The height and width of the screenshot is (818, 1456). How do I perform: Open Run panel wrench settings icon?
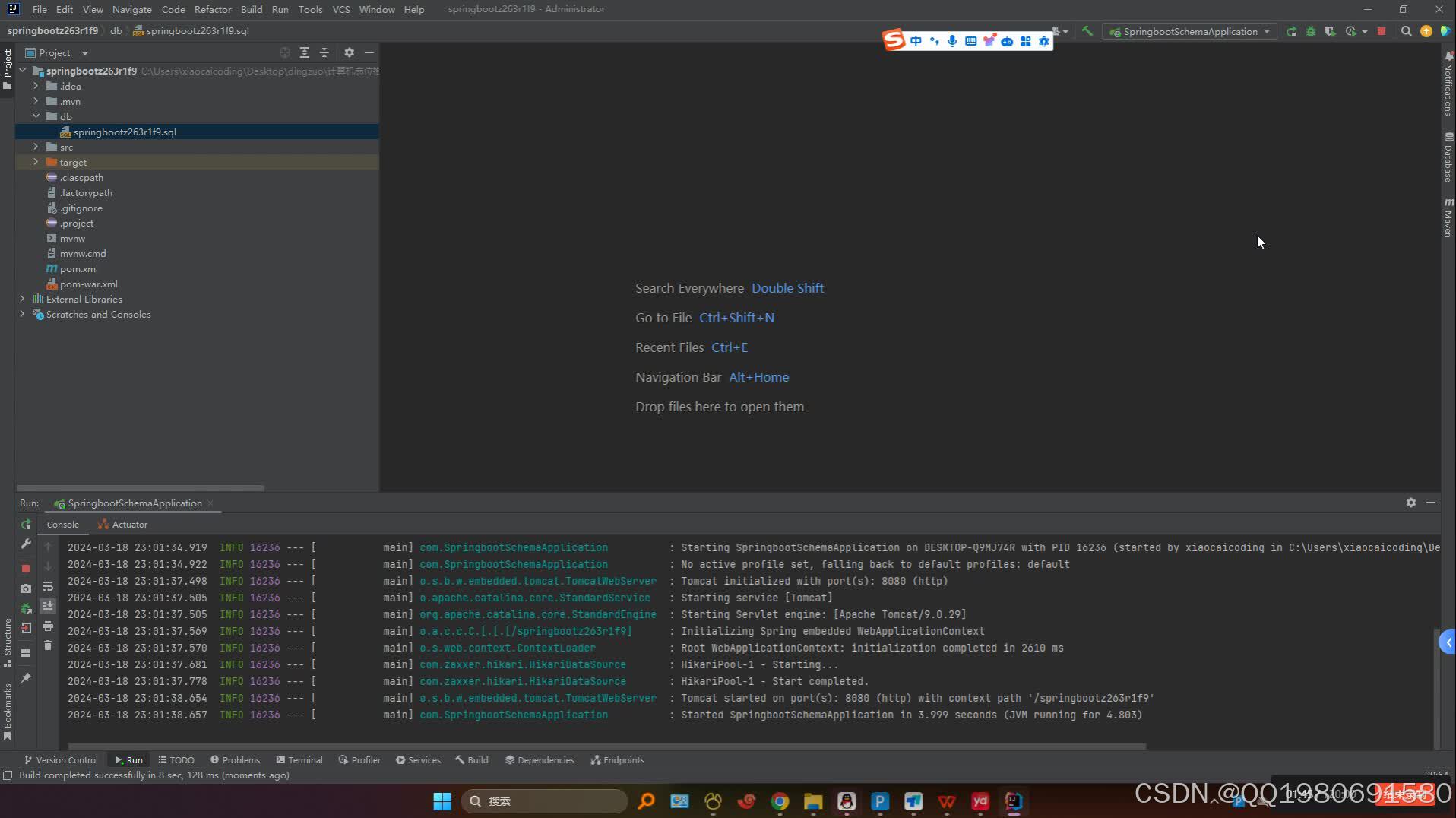(26, 544)
